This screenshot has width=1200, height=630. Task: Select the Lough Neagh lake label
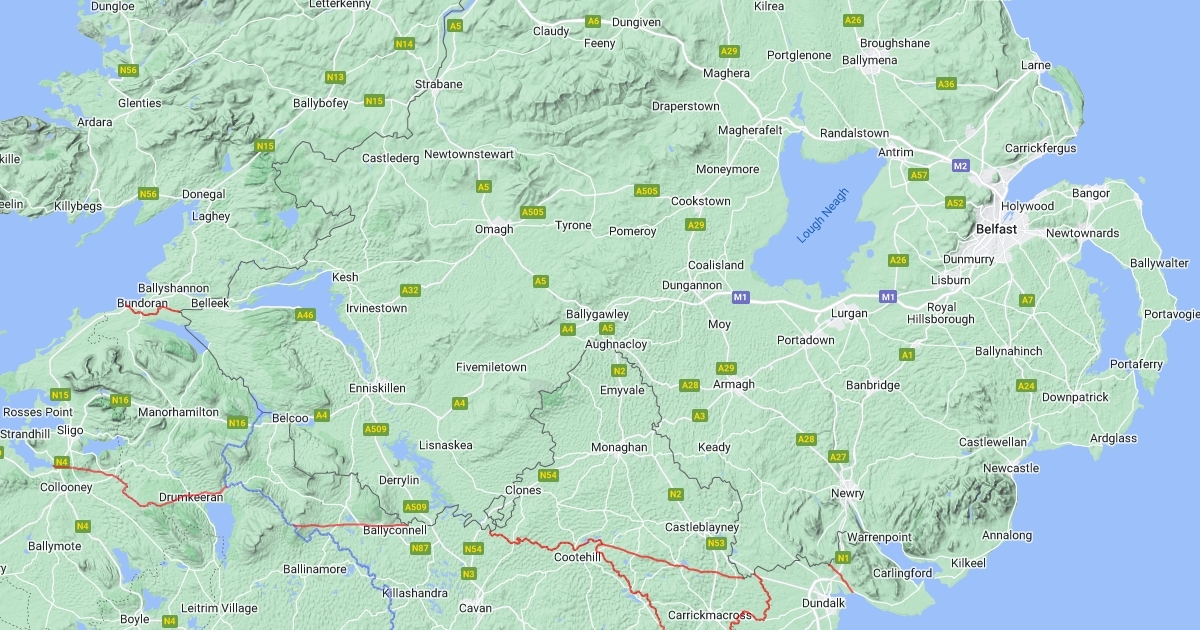click(823, 216)
